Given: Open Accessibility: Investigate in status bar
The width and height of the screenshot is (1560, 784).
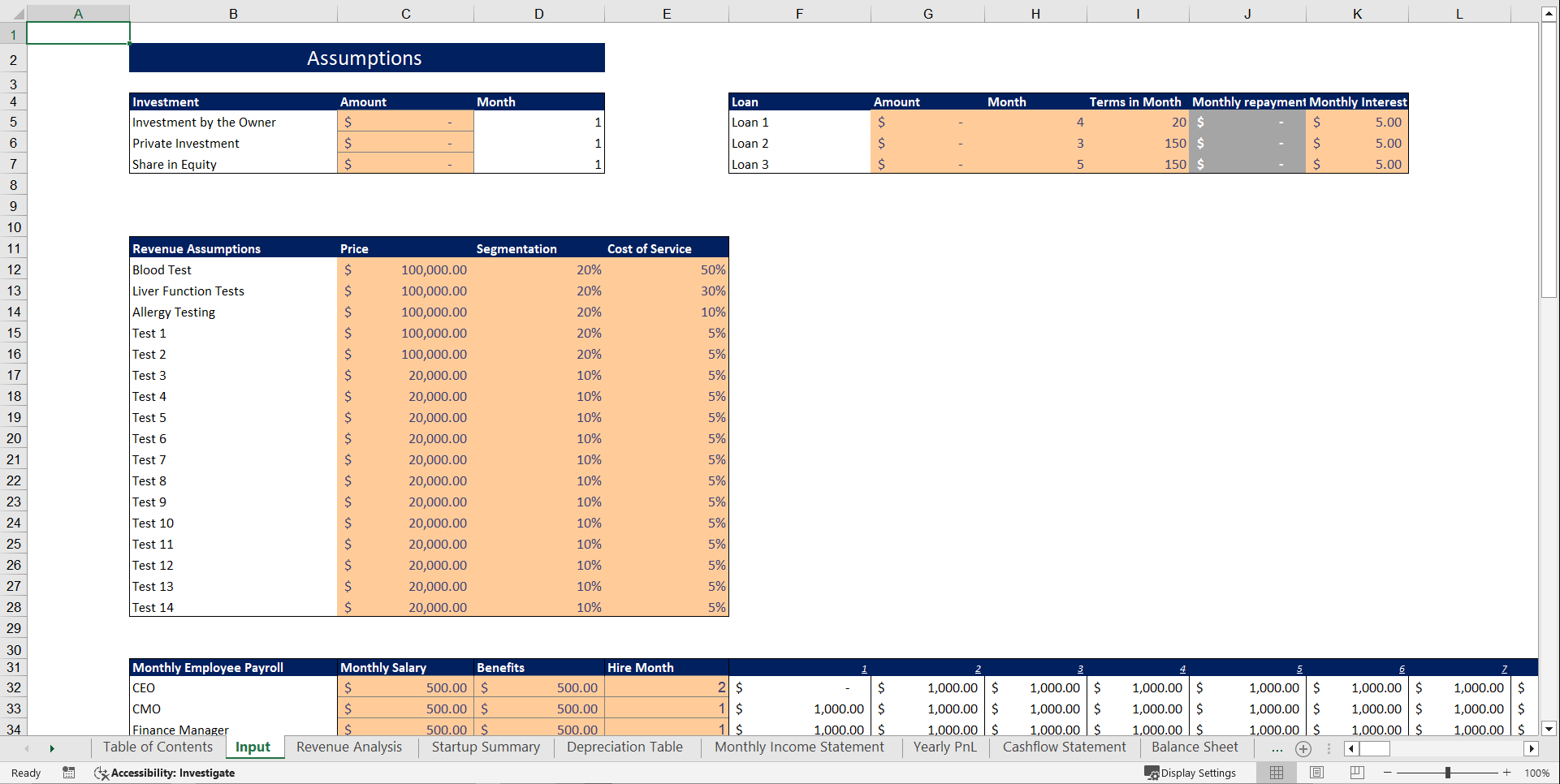Looking at the screenshot, I should 165,773.
